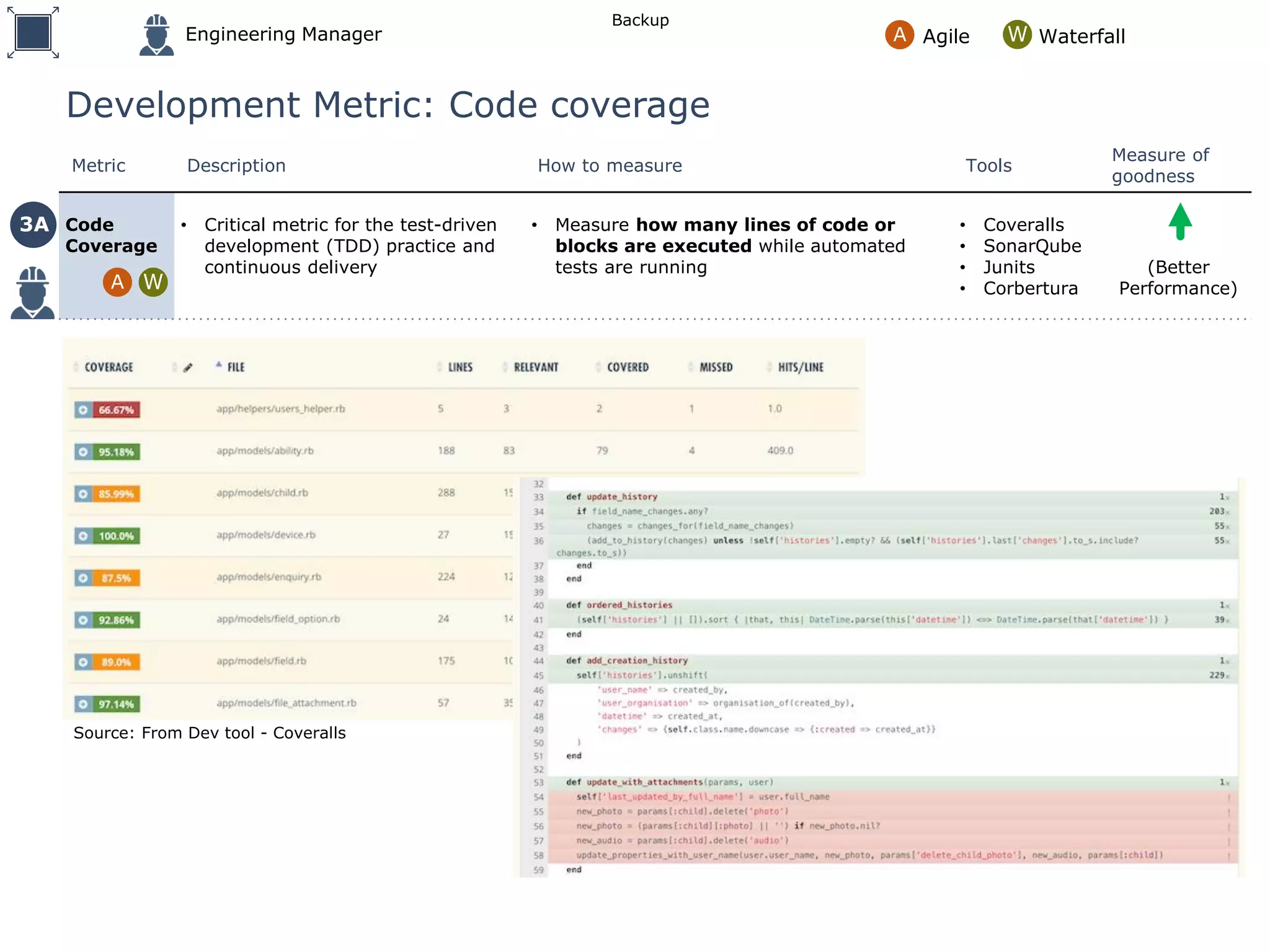Click the orange Agile legend badge

(x=899, y=35)
